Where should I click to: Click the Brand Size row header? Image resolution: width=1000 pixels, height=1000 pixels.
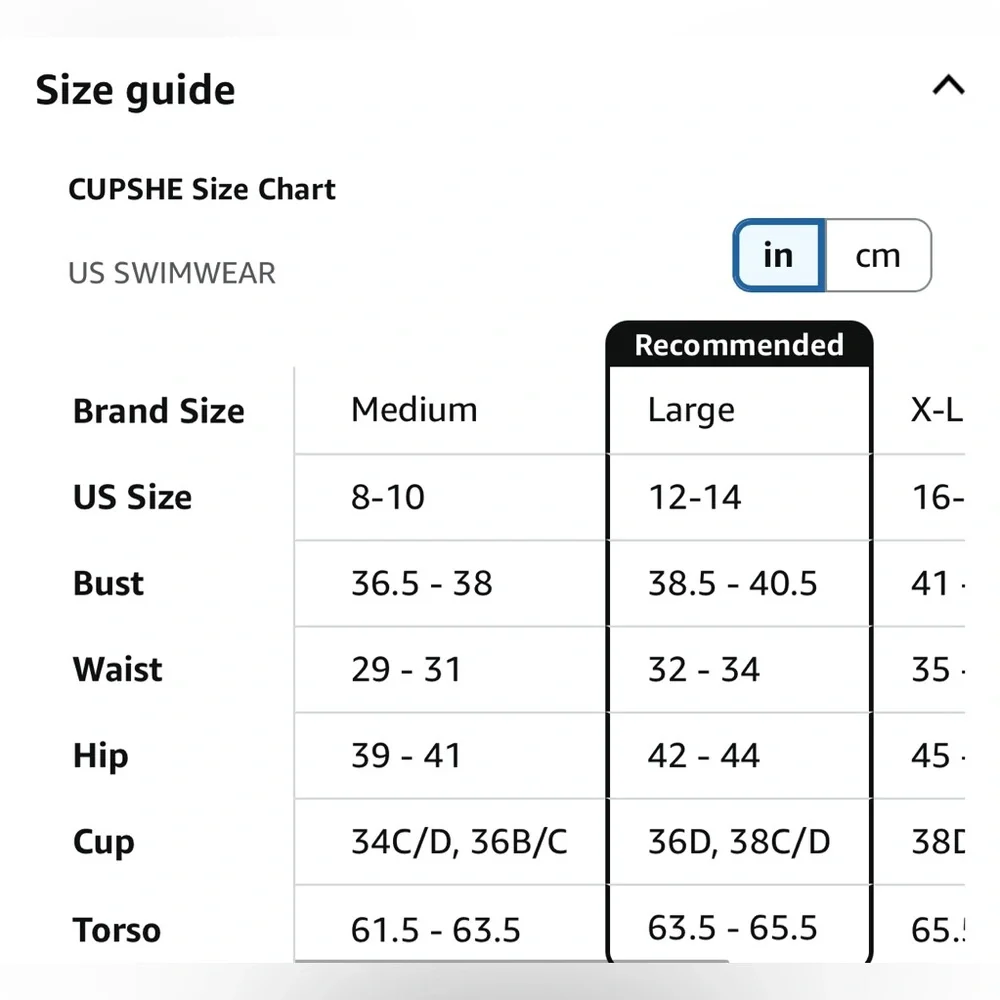coord(159,411)
